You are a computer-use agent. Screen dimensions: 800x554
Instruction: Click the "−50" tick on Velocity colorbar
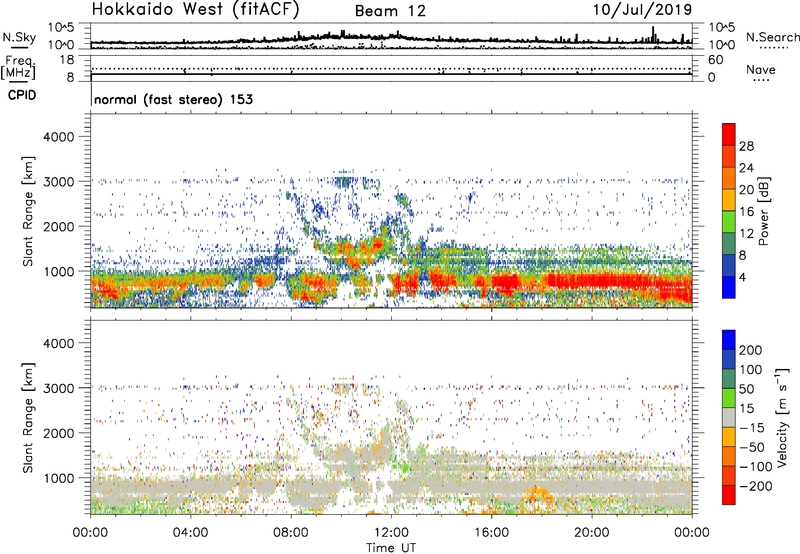point(752,447)
